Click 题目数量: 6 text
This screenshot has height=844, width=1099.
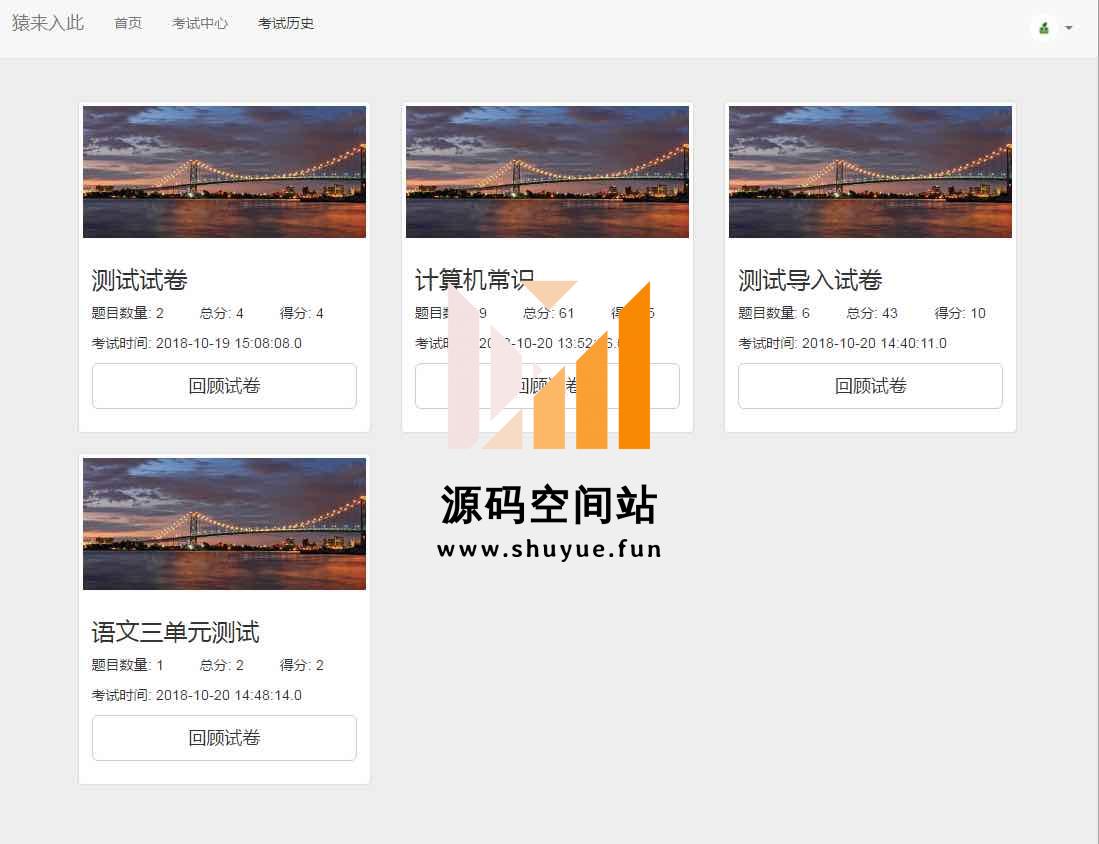(x=773, y=313)
